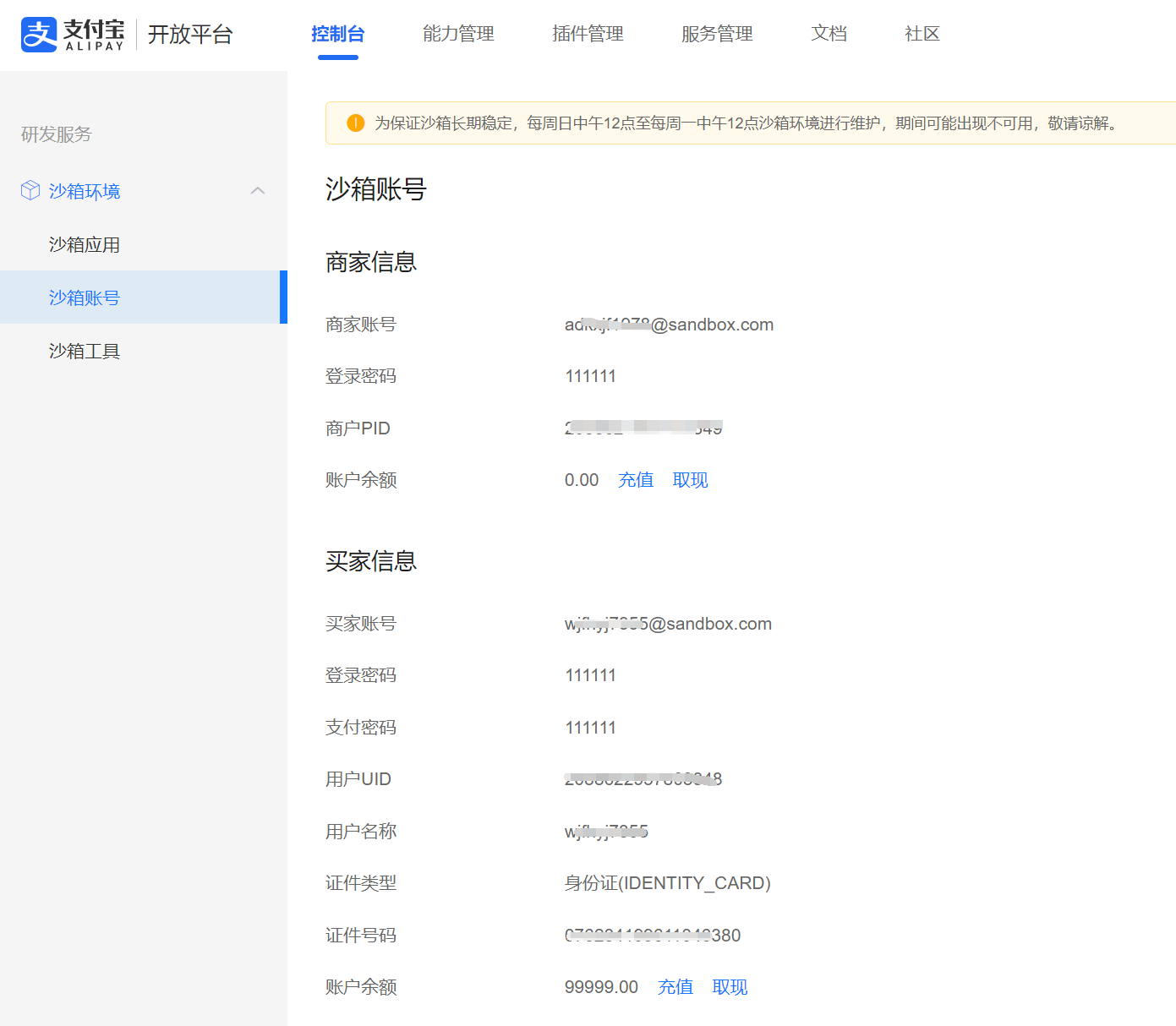Image resolution: width=1176 pixels, height=1026 pixels.
Task: Click 充值 next to the merchant balance
Action: tap(636, 479)
